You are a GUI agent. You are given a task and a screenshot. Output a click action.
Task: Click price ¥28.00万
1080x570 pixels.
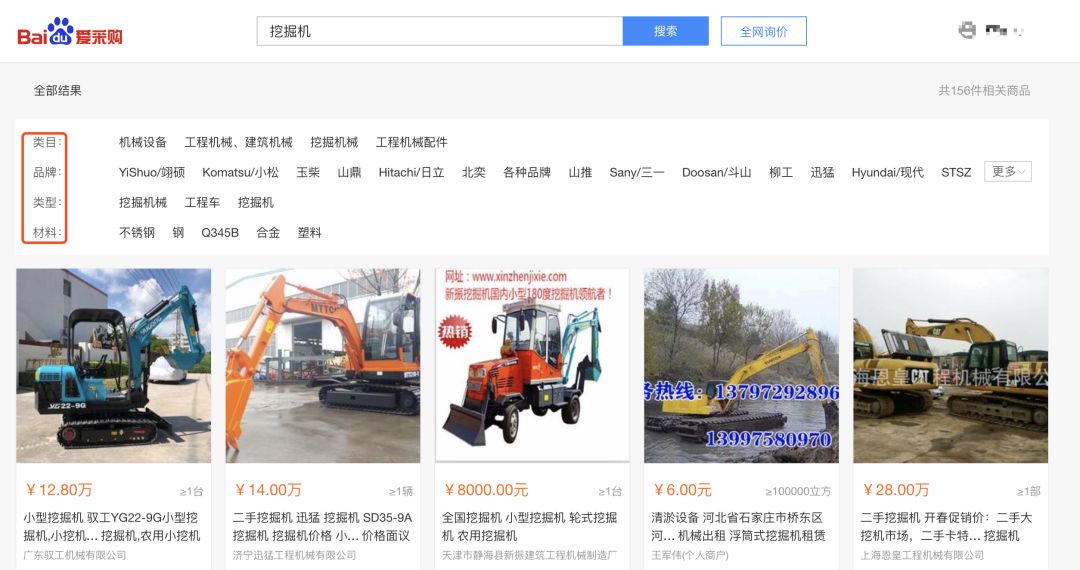pos(895,490)
